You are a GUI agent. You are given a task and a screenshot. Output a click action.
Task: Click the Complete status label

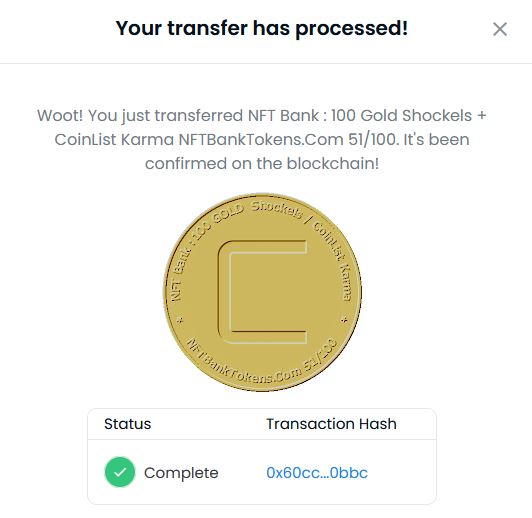tap(181, 473)
